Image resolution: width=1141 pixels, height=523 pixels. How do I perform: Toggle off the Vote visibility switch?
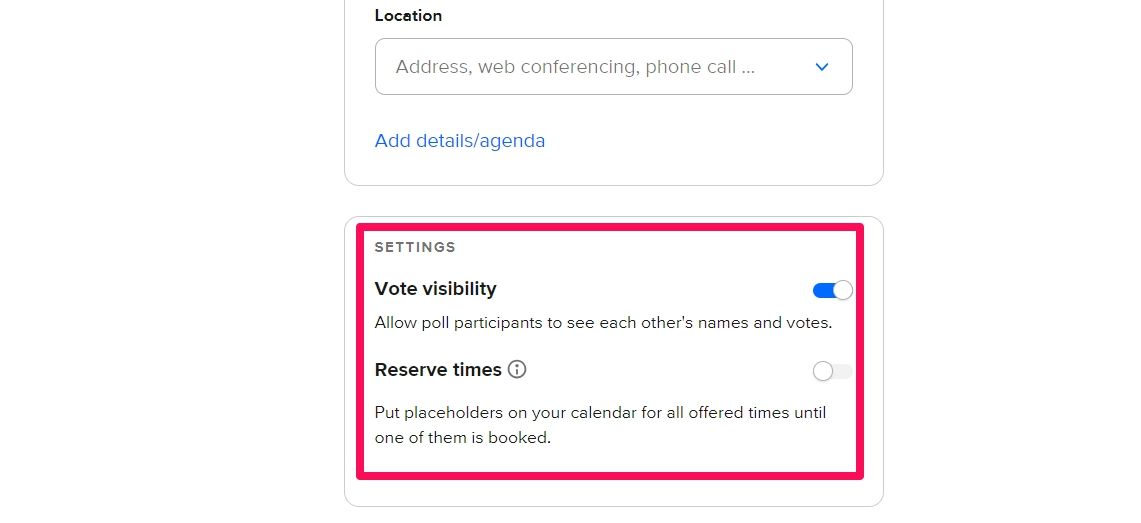pyautogui.click(x=832, y=290)
